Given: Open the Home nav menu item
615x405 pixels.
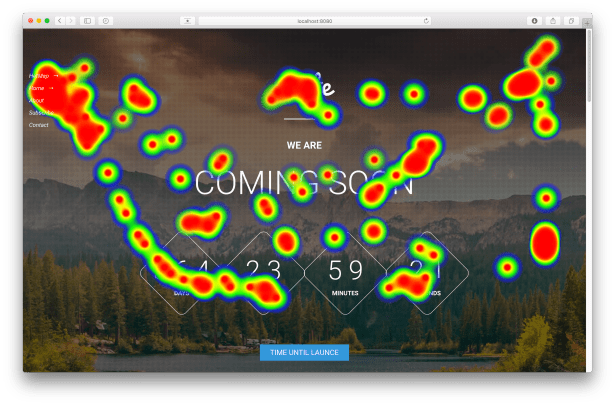Looking at the screenshot, I should (x=37, y=88).
